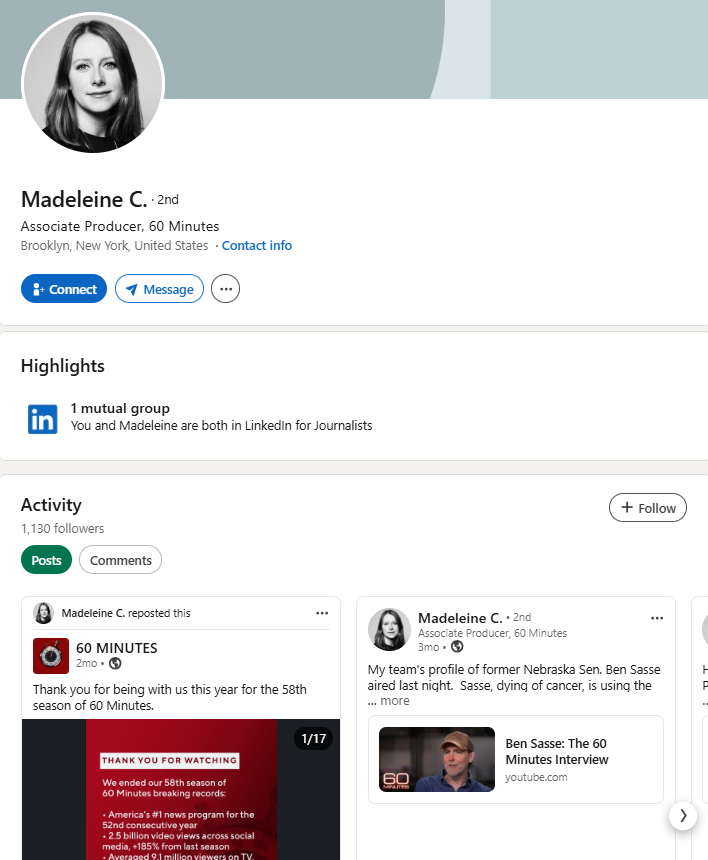This screenshot has width=708, height=860.
Task: Click Madeleine's small avatar on the reposted post
Action: click(x=43, y=613)
